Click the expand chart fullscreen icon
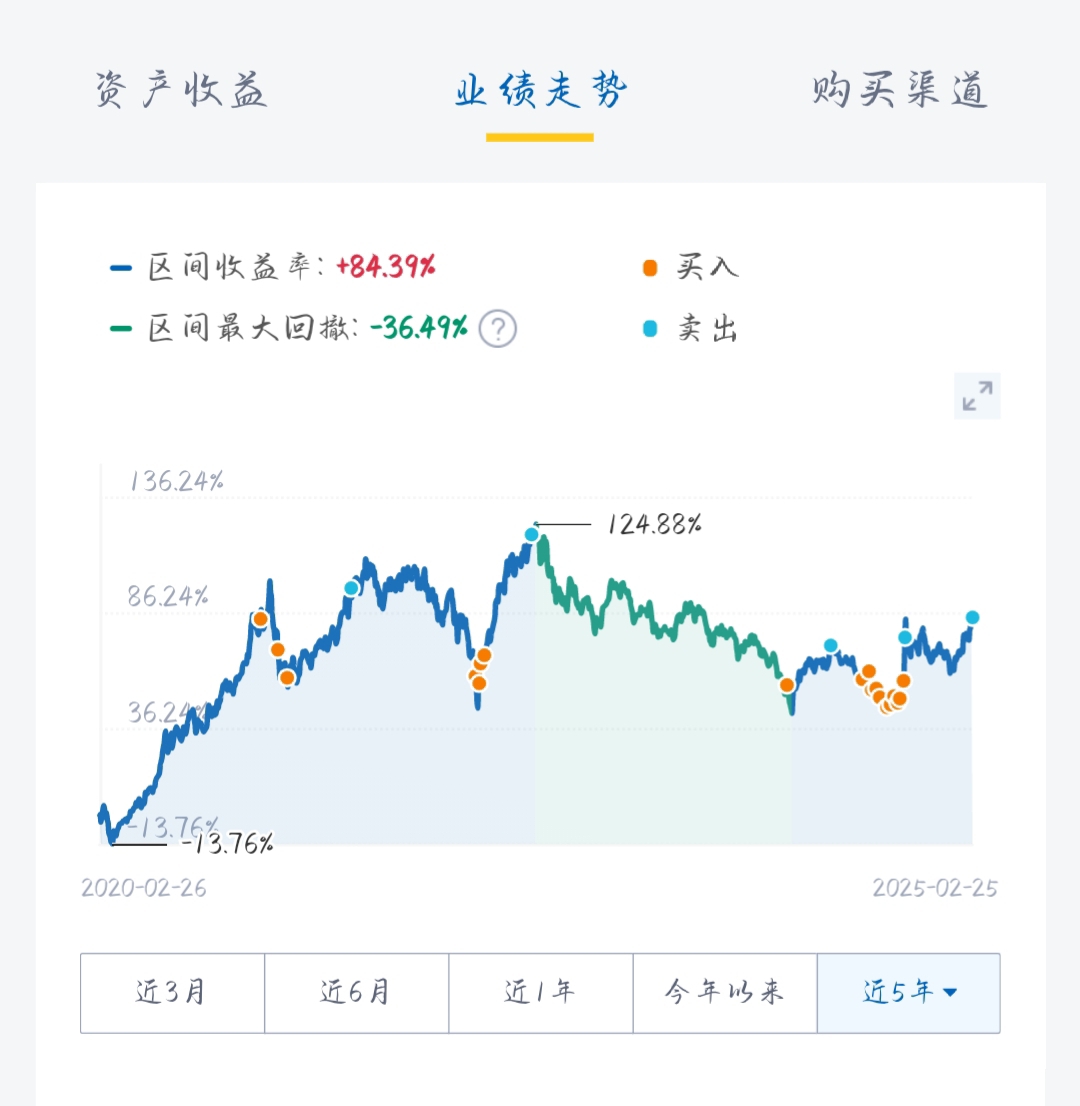This screenshot has width=1080, height=1106. [x=977, y=396]
